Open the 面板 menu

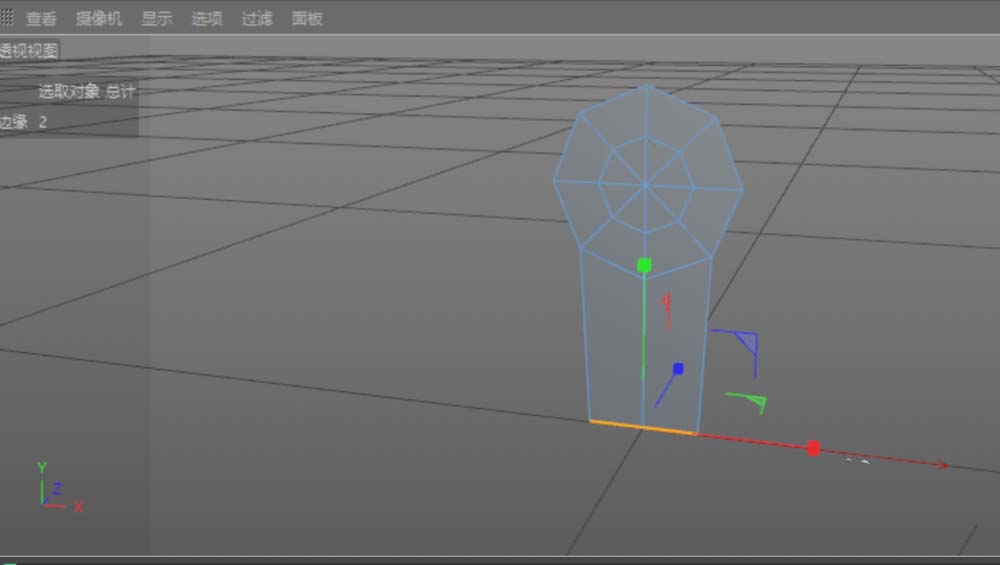[x=307, y=19]
